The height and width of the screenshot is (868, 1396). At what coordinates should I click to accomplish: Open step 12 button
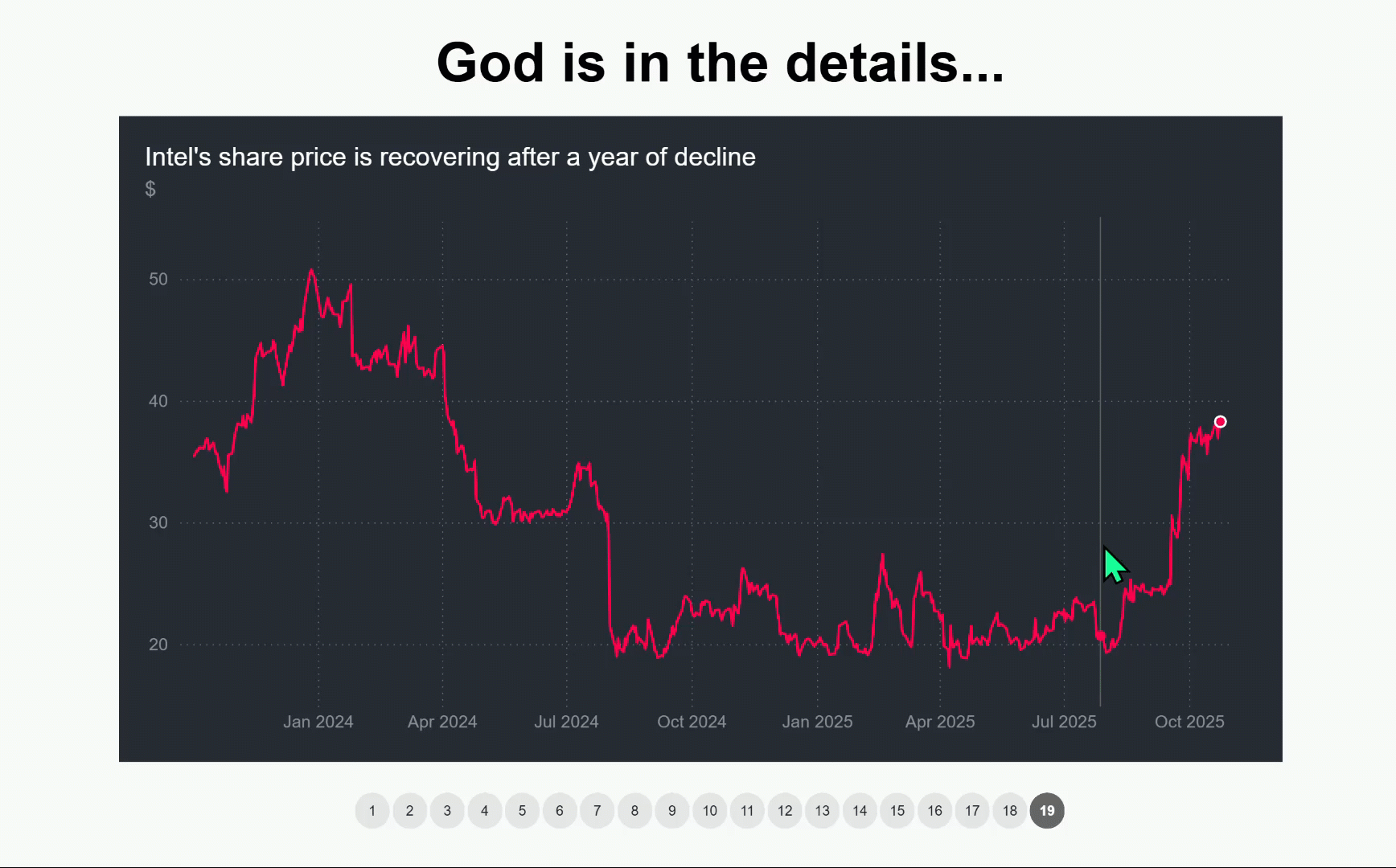pos(785,810)
